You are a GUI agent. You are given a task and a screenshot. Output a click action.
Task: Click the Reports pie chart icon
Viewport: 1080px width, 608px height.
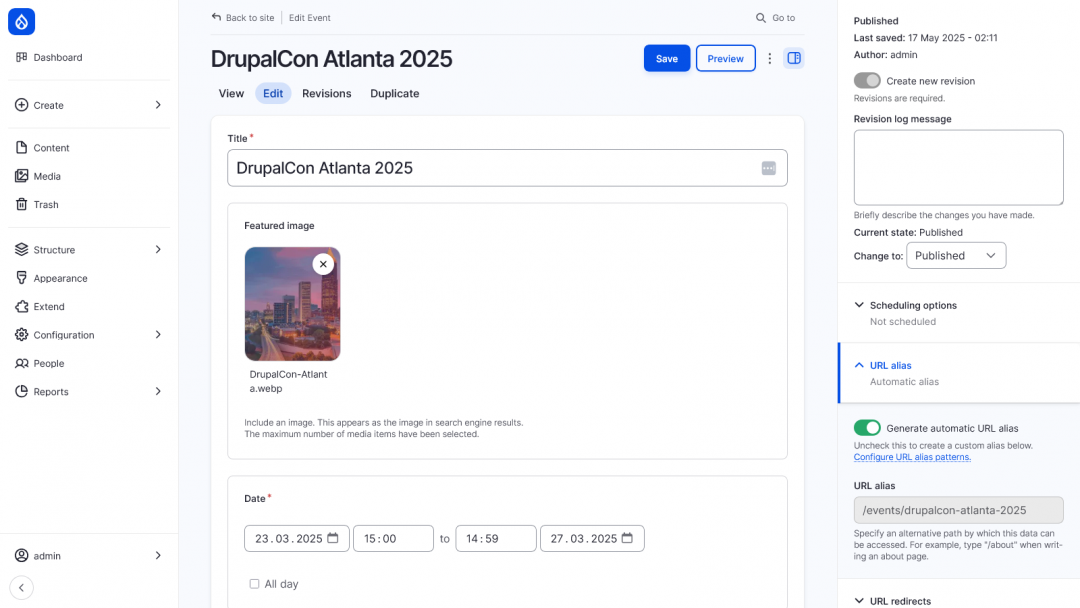(21, 391)
